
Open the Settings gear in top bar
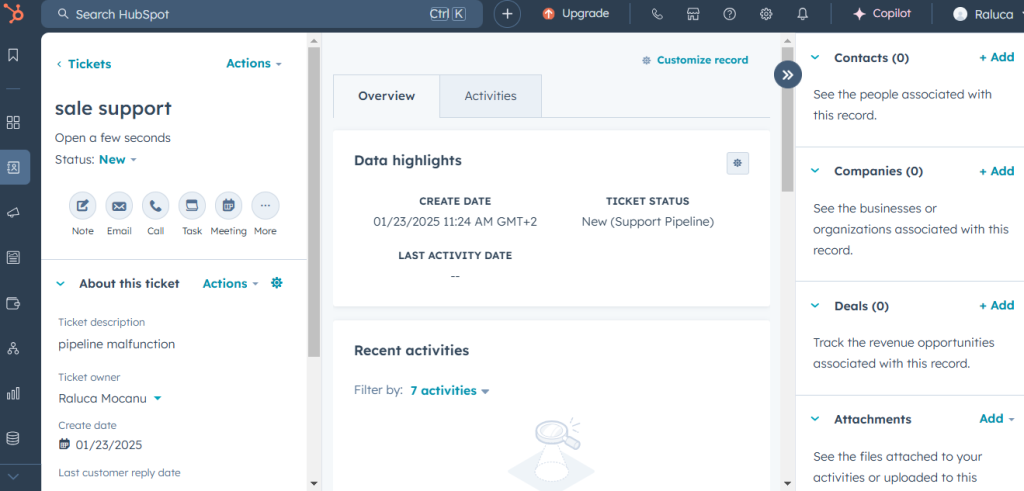[x=766, y=14]
